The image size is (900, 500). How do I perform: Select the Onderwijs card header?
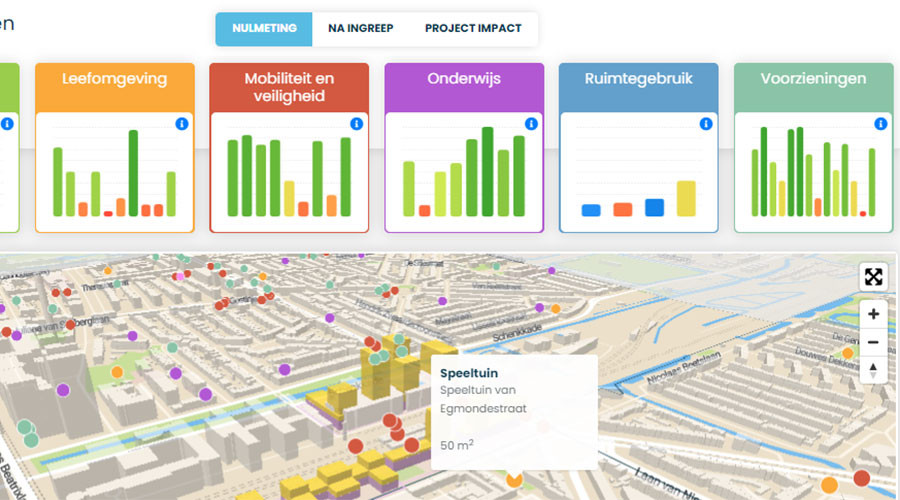(x=464, y=87)
